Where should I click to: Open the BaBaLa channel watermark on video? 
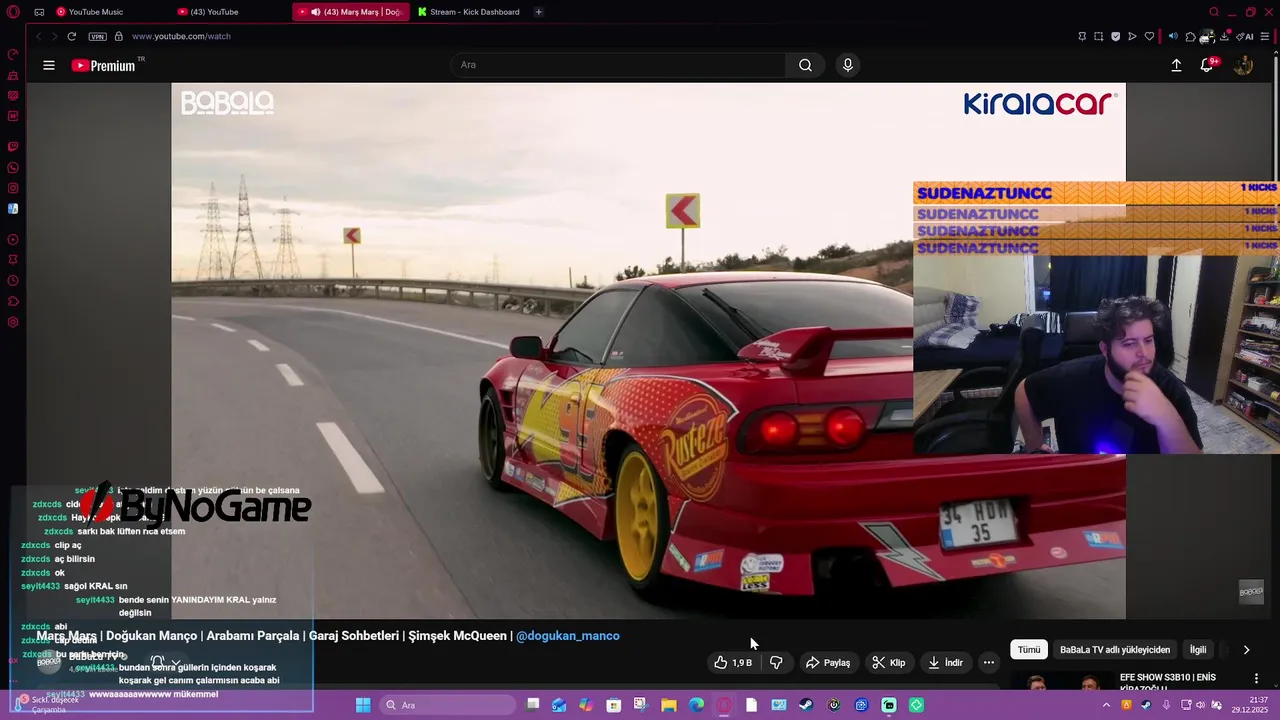(1251, 592)
